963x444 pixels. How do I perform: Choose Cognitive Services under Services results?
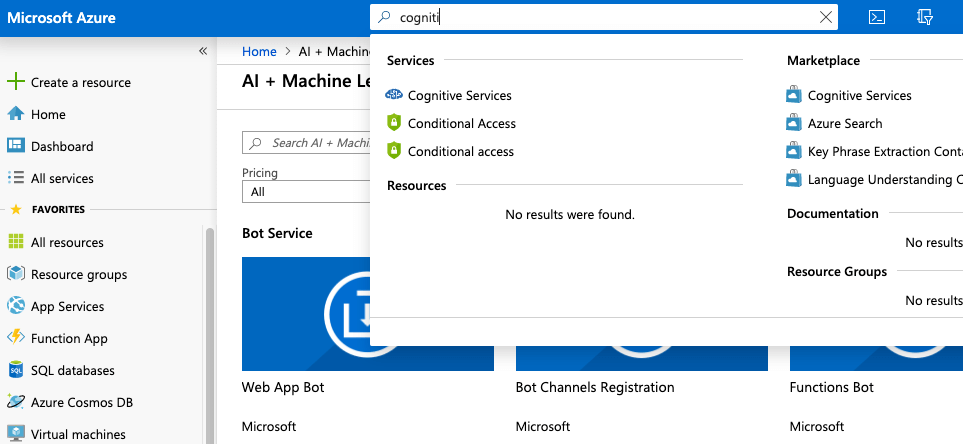(x=459, y=96)
